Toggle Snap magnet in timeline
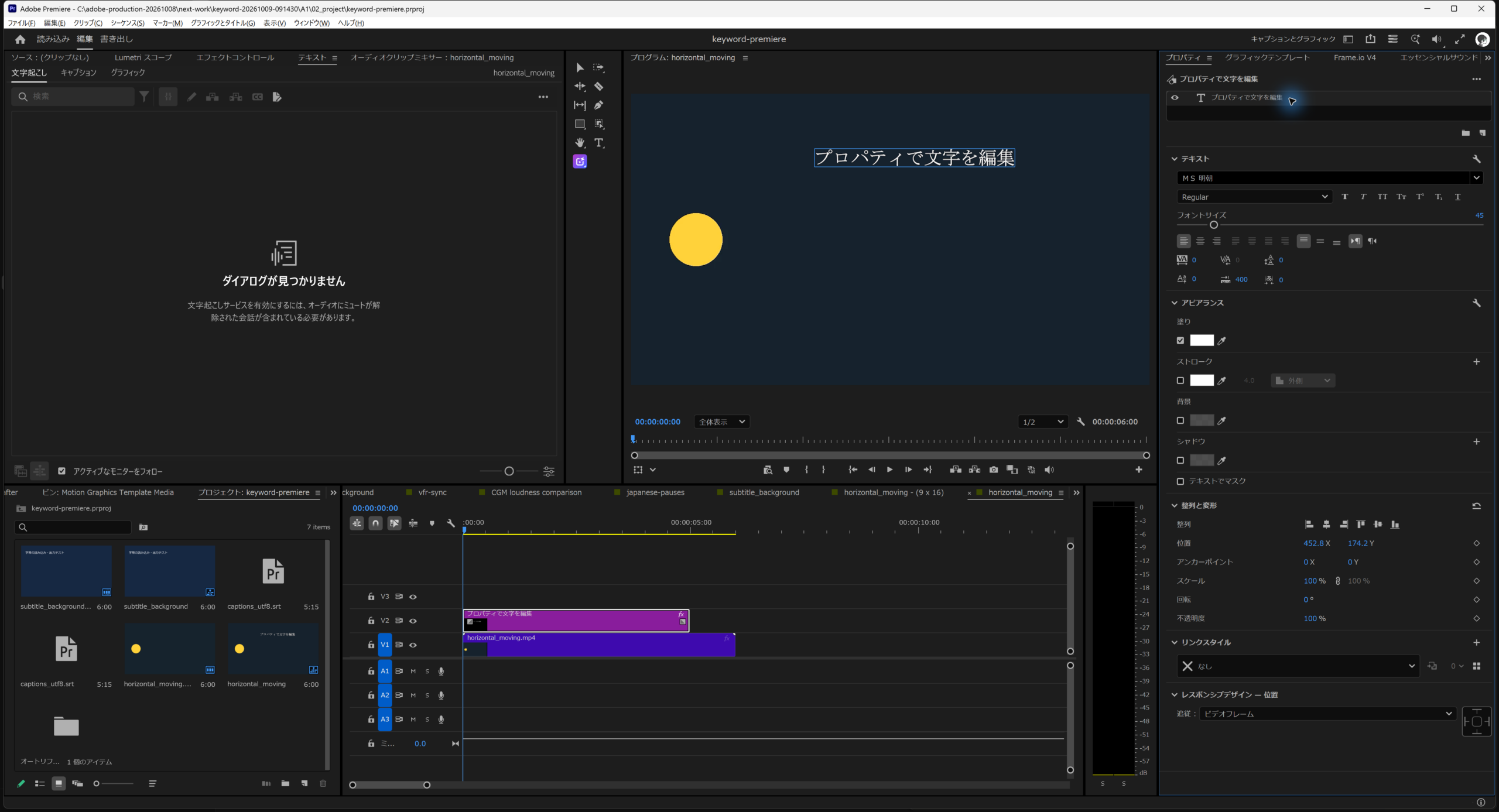The image size is (1499, 812). 376,523
